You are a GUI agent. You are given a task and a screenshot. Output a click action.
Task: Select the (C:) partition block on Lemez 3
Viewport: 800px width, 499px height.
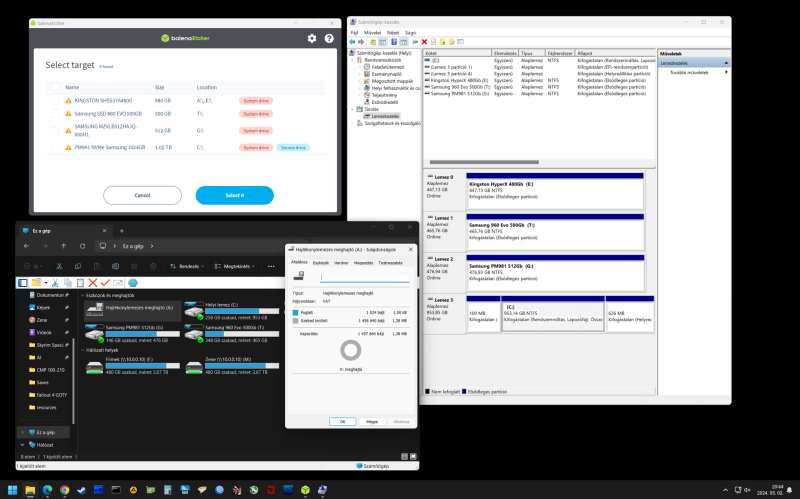tap(553, 314)
